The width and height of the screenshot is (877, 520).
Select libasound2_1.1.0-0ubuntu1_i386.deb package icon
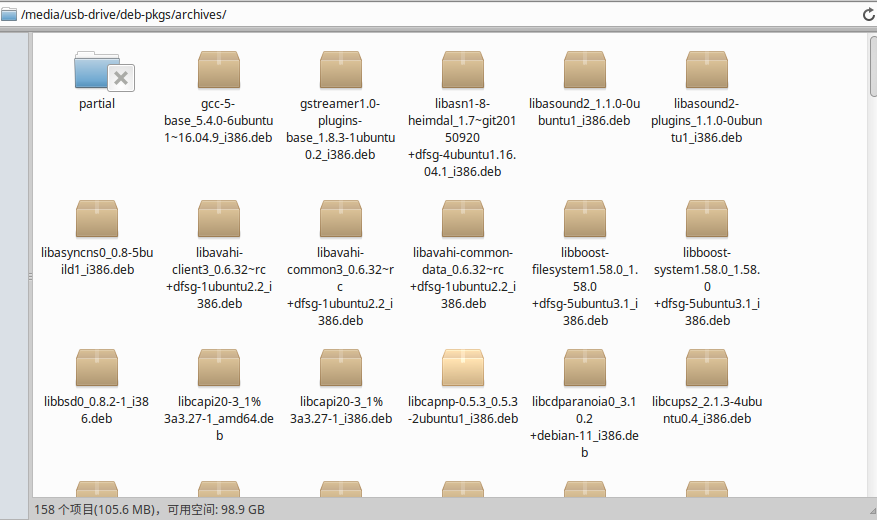584,70
